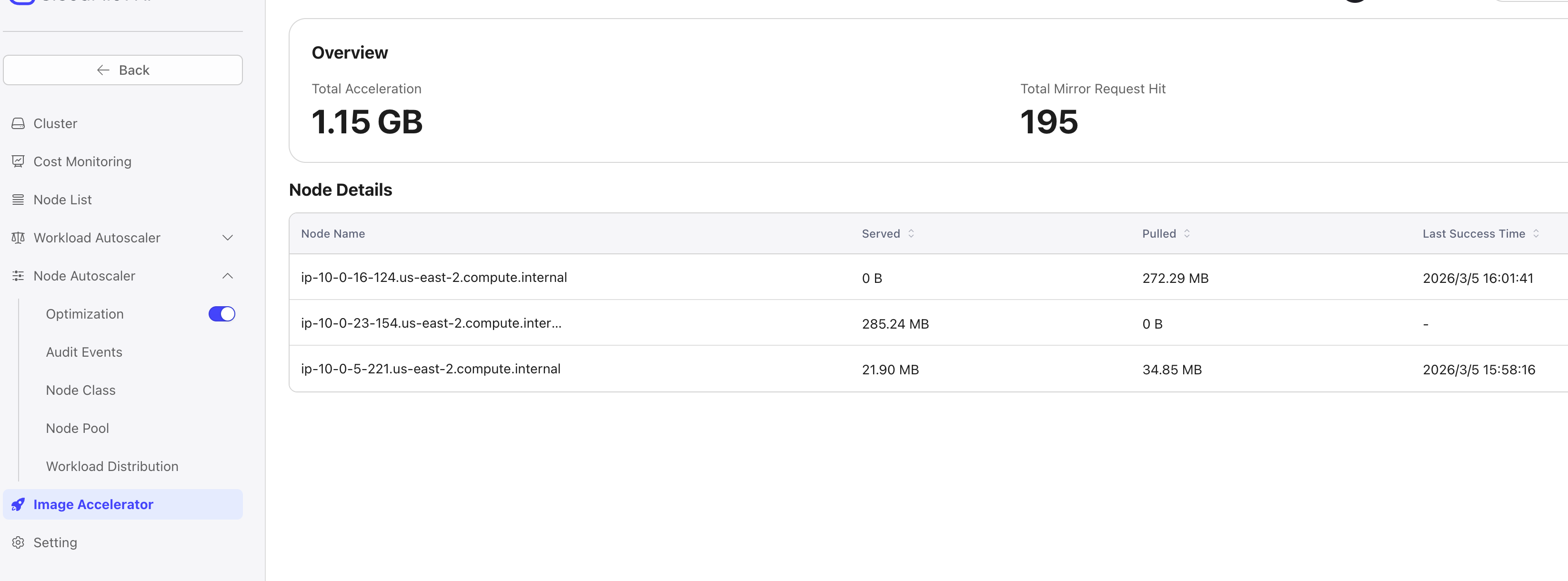Click the Back arrow icon

pos(103,70)
